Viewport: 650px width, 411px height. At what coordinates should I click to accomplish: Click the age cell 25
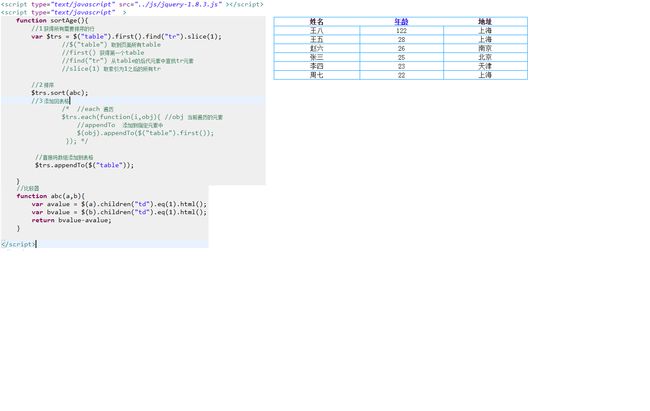[401, 57]
